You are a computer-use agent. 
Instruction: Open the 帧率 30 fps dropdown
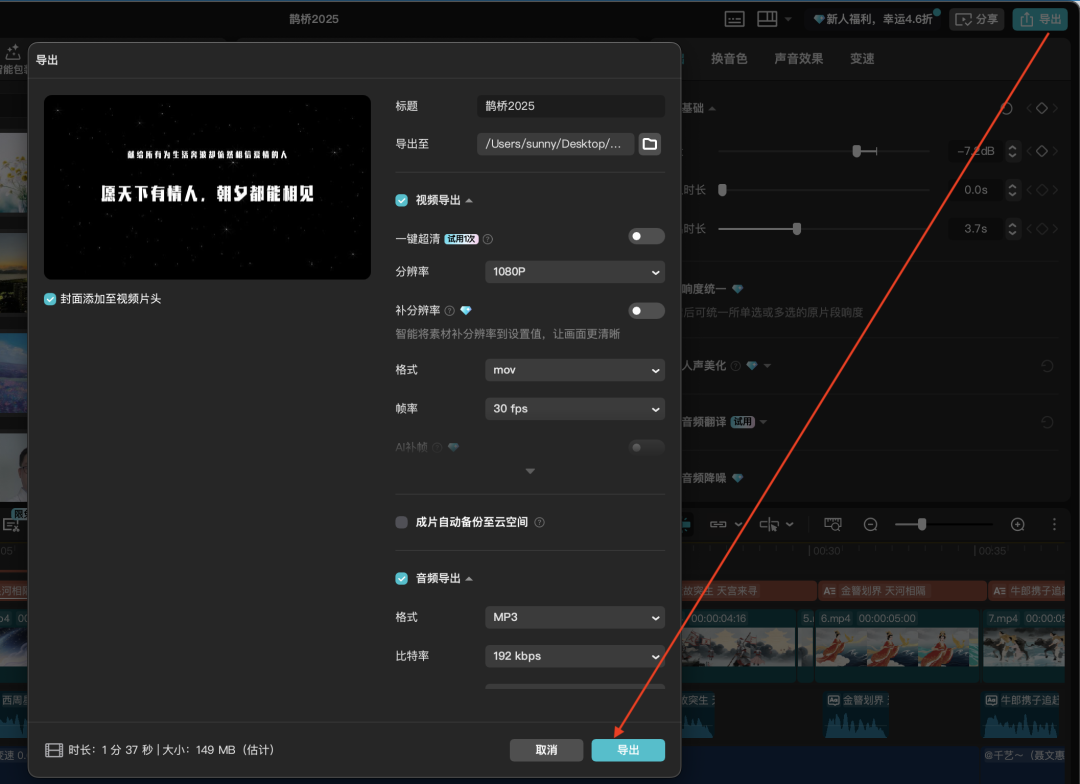[x=574, y=409]
